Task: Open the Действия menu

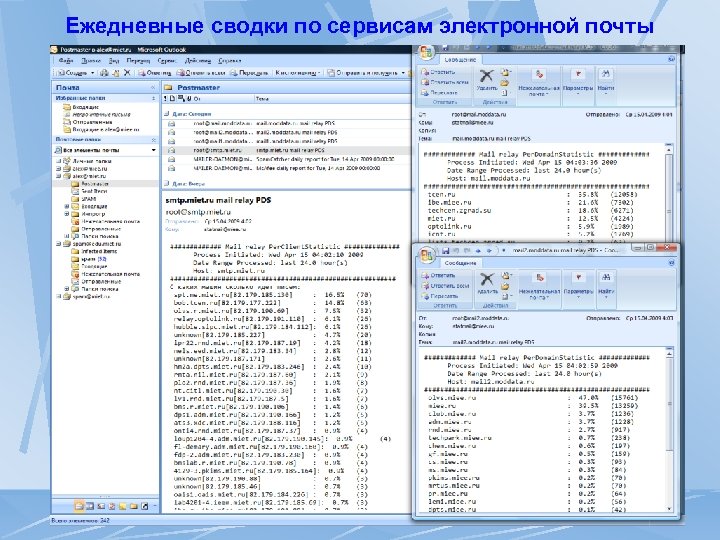Action: pos(198,61)
